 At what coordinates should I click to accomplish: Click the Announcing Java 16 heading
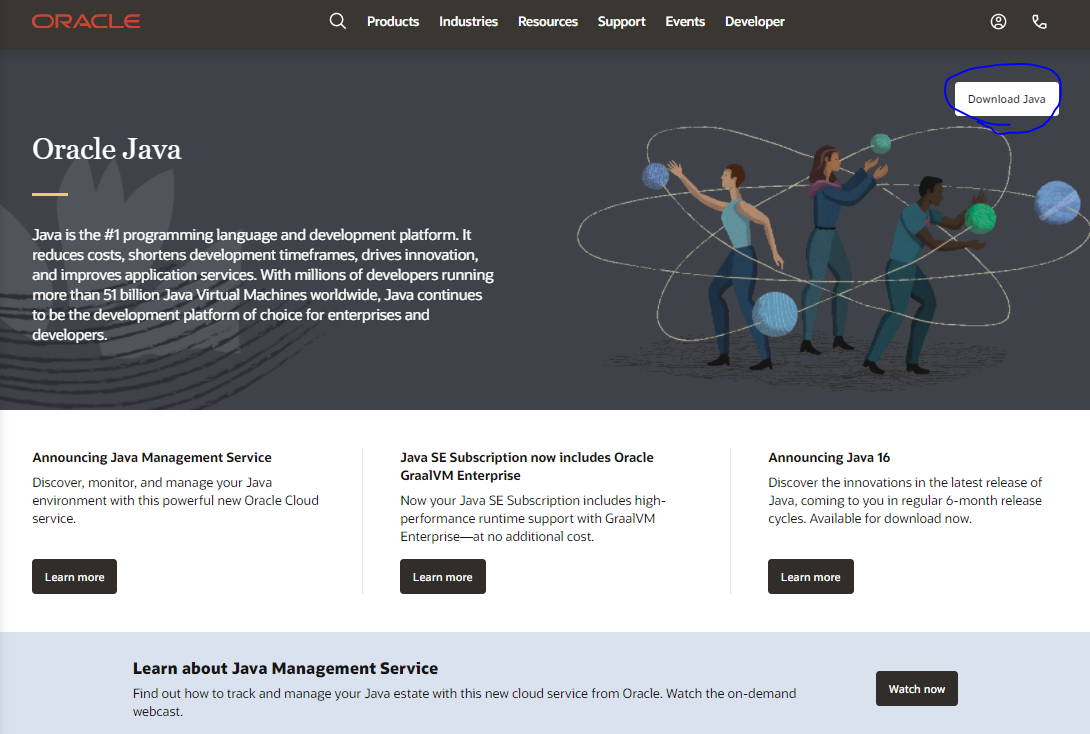tap(829, 457)
